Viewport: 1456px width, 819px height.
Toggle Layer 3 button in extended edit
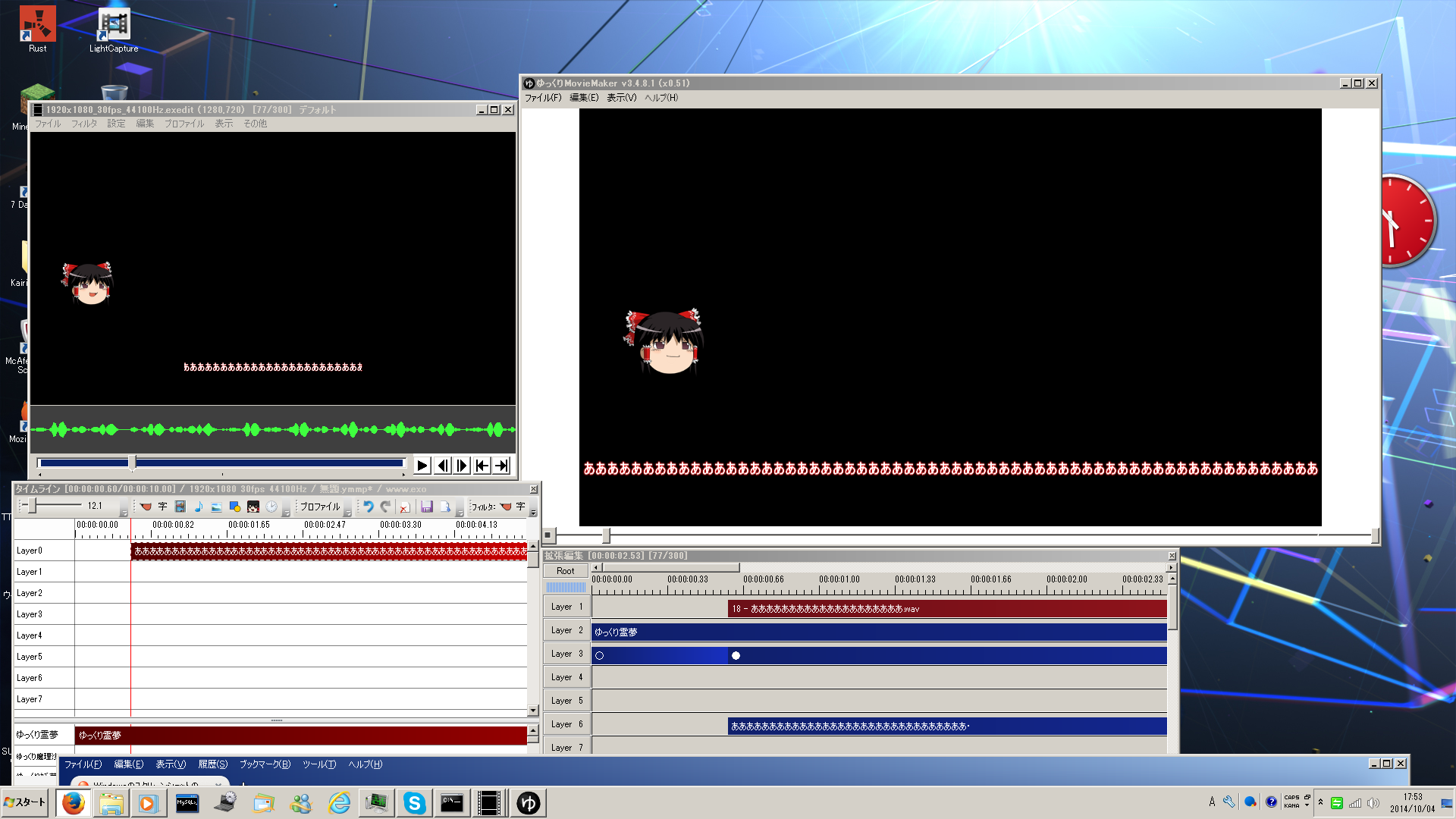[566, 654]
